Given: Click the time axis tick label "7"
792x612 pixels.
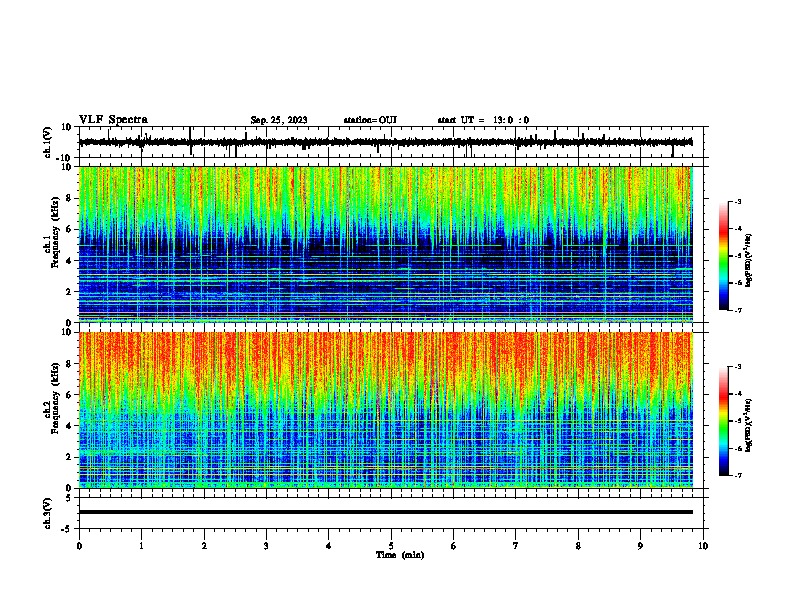Looking at the screenshot, I should click(516, 546).
